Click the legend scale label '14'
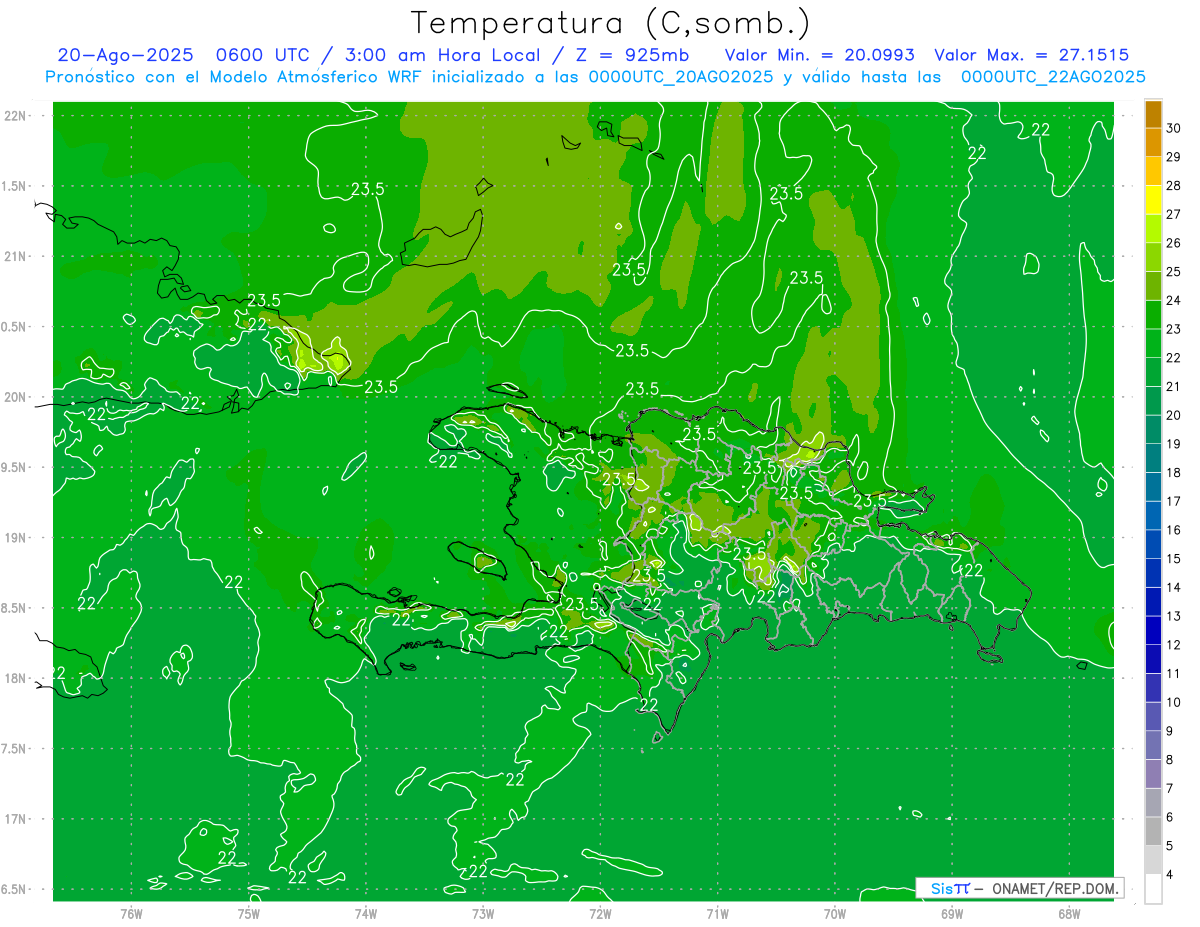Viewport: 1200px width, 927px height. tap(1173, 587)
